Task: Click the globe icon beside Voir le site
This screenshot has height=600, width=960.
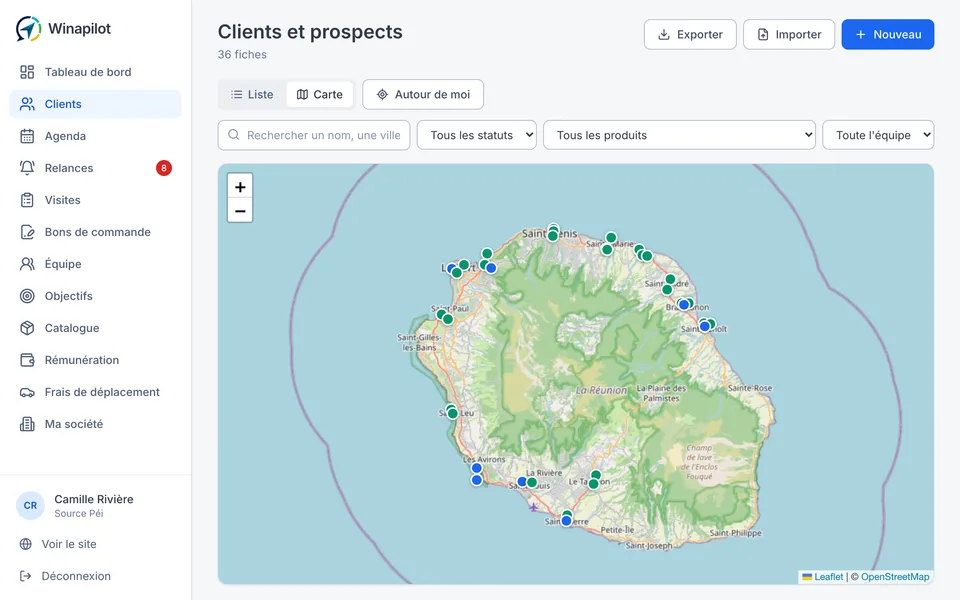Action: (x=26, y=544)
